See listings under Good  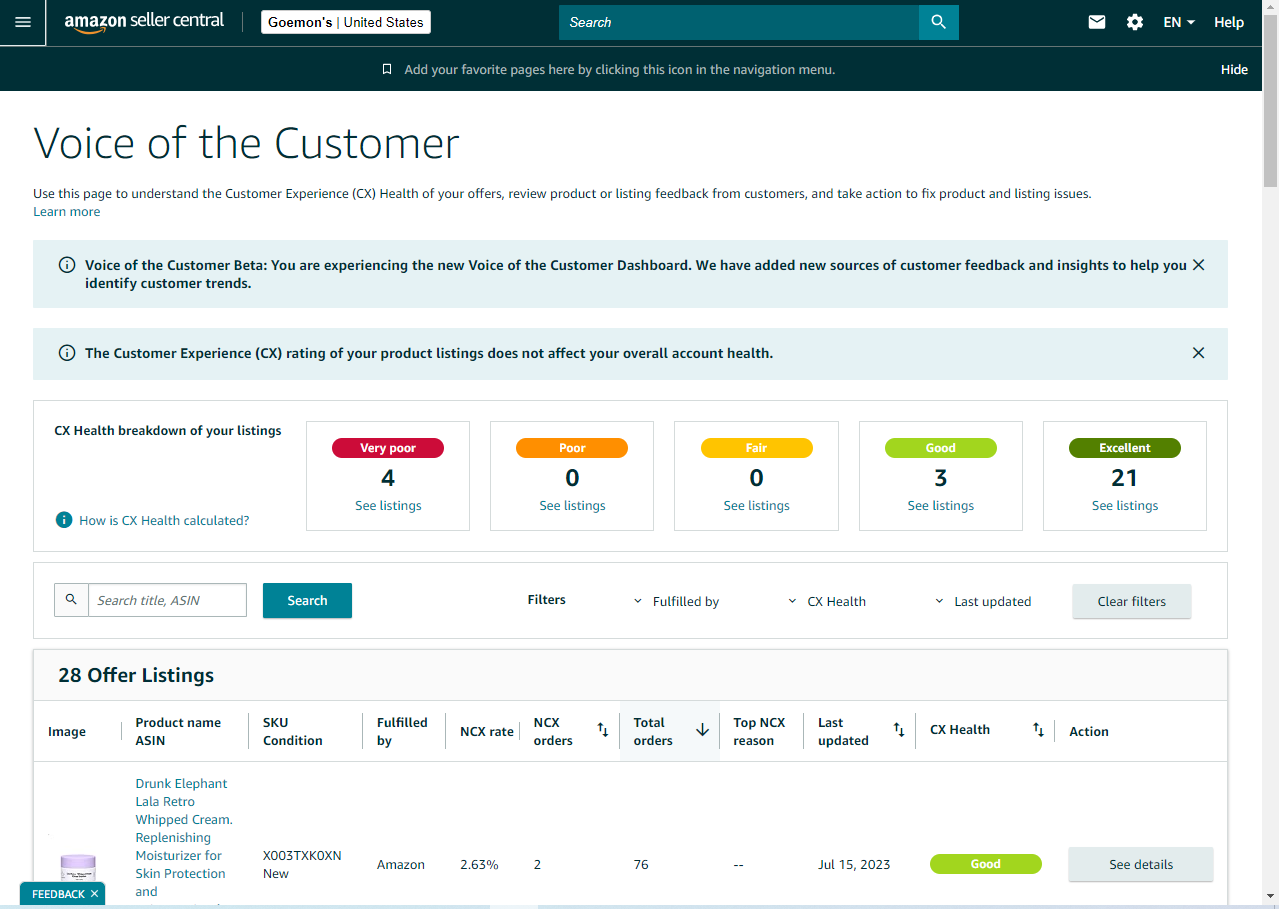point(940,506)
